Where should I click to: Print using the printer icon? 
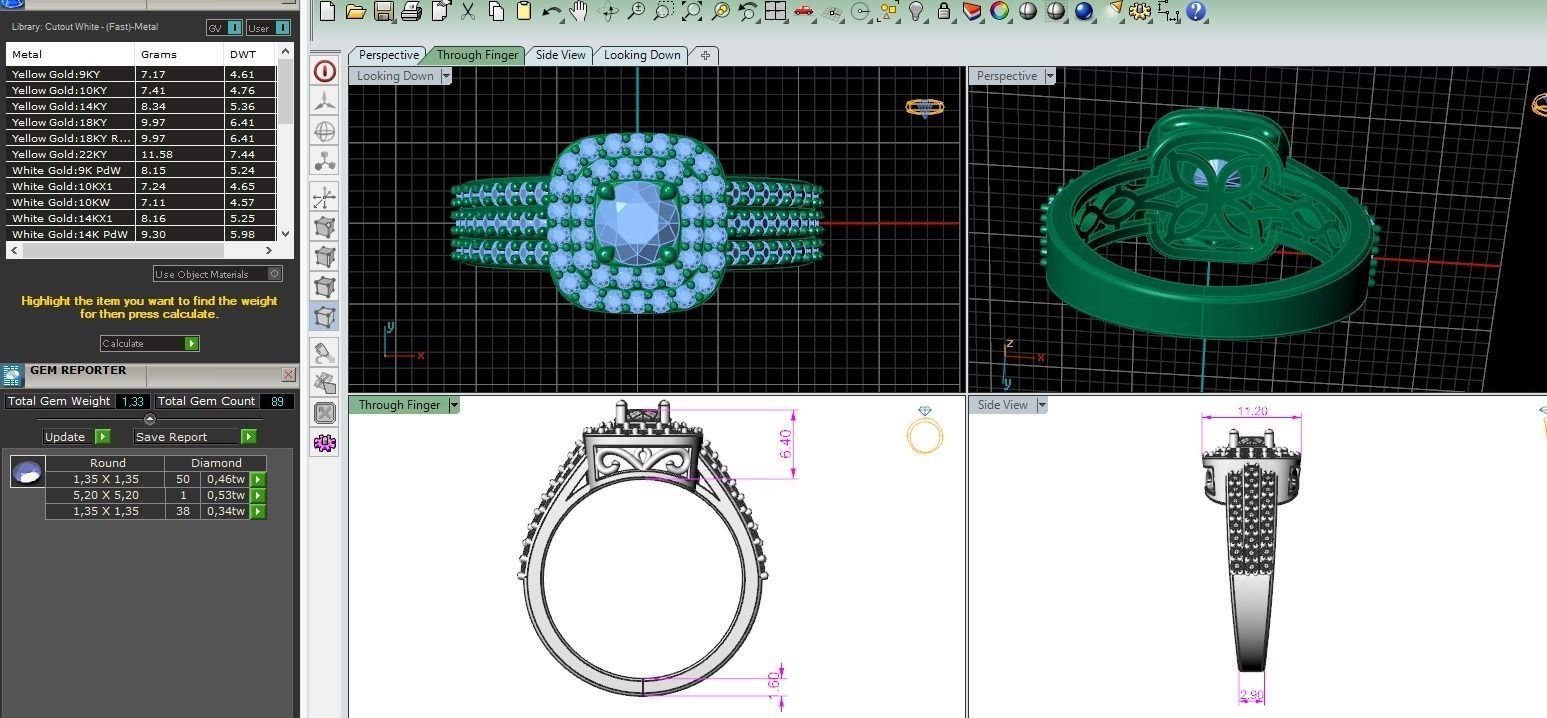(411, 12)
